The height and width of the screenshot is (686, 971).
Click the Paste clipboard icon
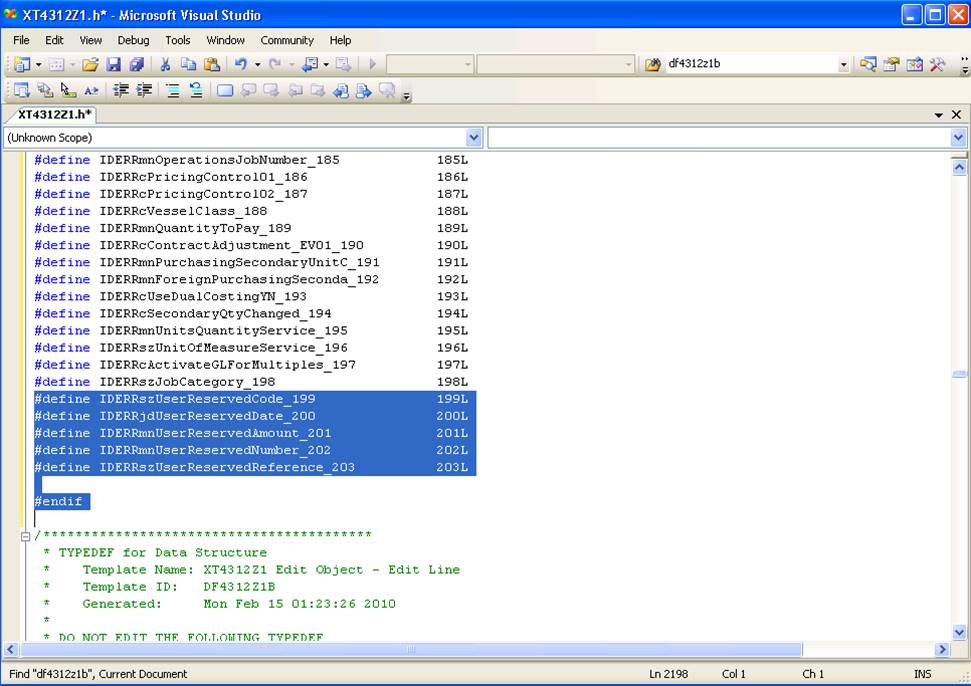tap(212, 64)
